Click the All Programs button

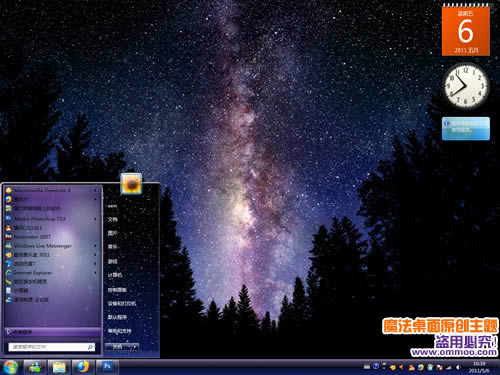click(53, 332)
